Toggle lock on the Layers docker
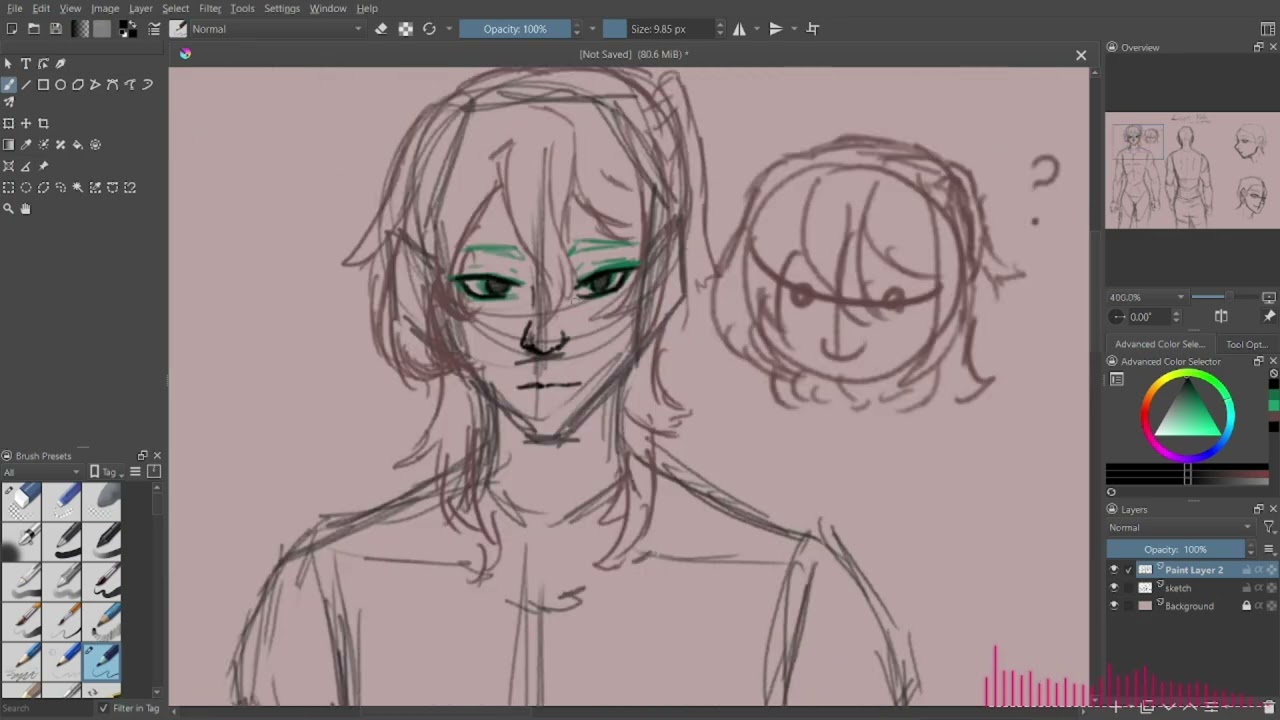Viewport: 1280px width, 720px height. [1111, 509]
